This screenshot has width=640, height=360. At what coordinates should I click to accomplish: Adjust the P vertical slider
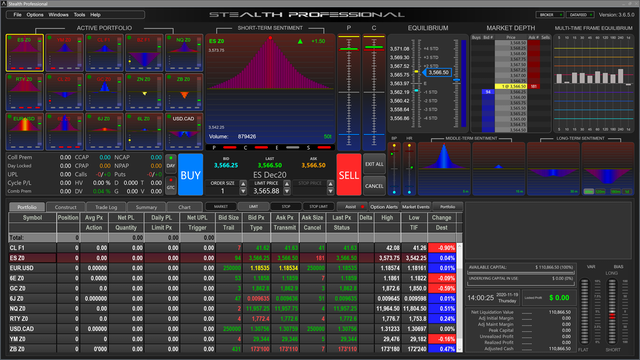point(349,92)
